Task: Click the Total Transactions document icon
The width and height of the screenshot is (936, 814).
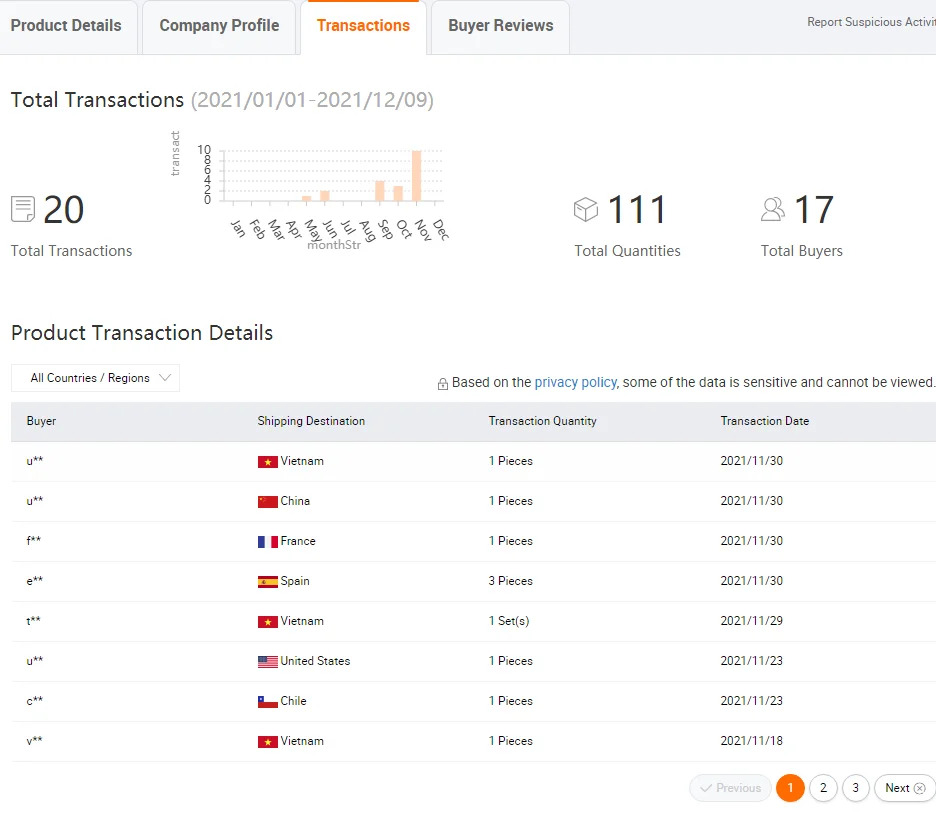Action: pos(23,209)
